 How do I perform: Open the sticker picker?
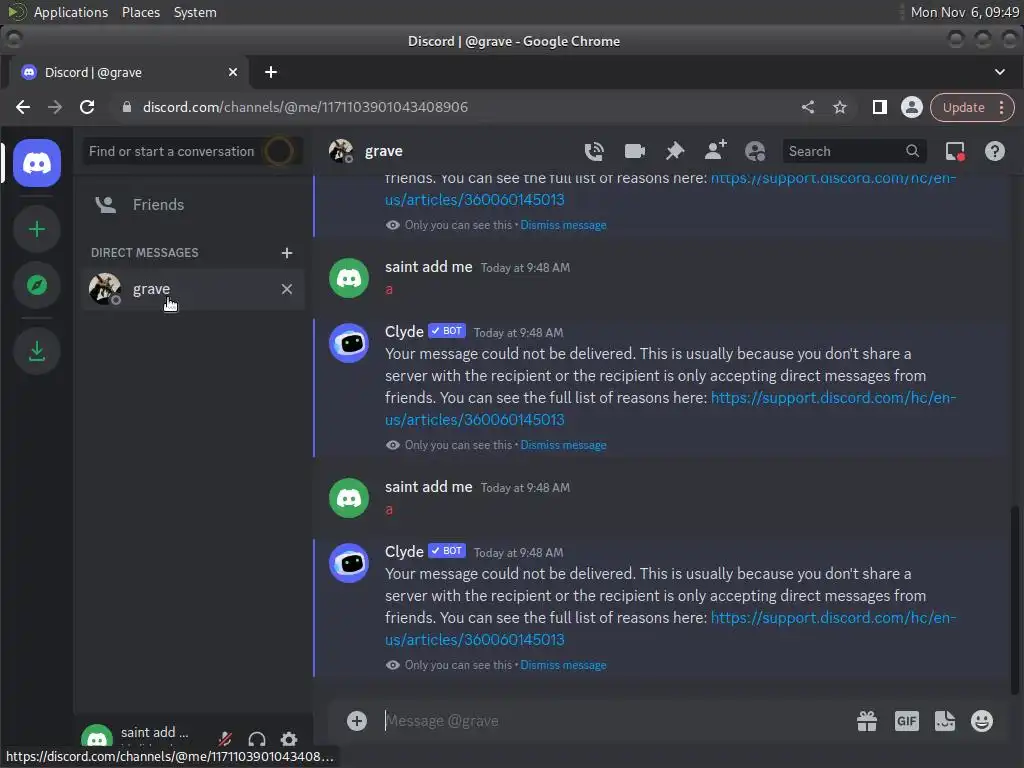[944, 721]
